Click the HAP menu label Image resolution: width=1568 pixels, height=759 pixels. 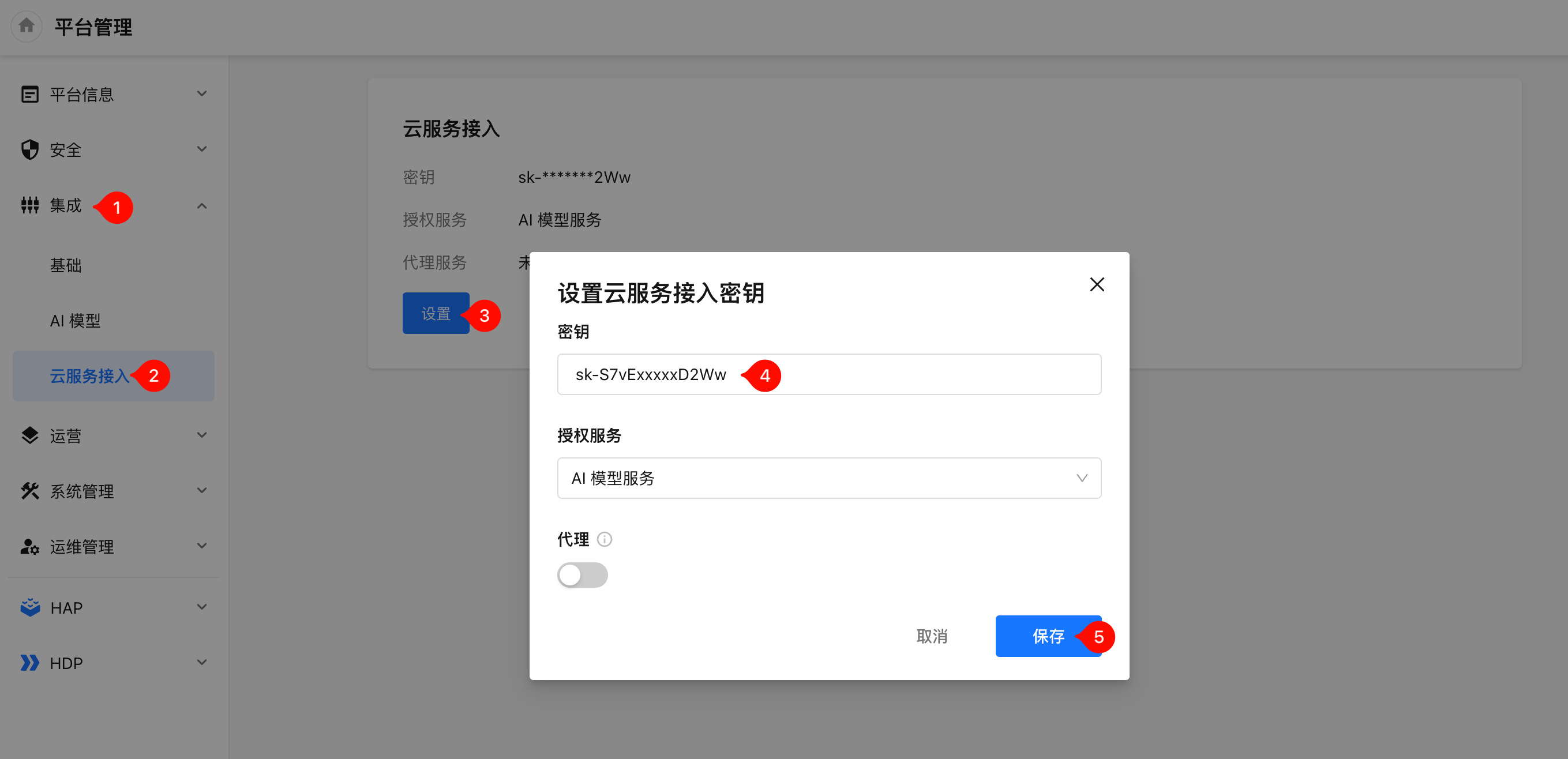[66, 607]
